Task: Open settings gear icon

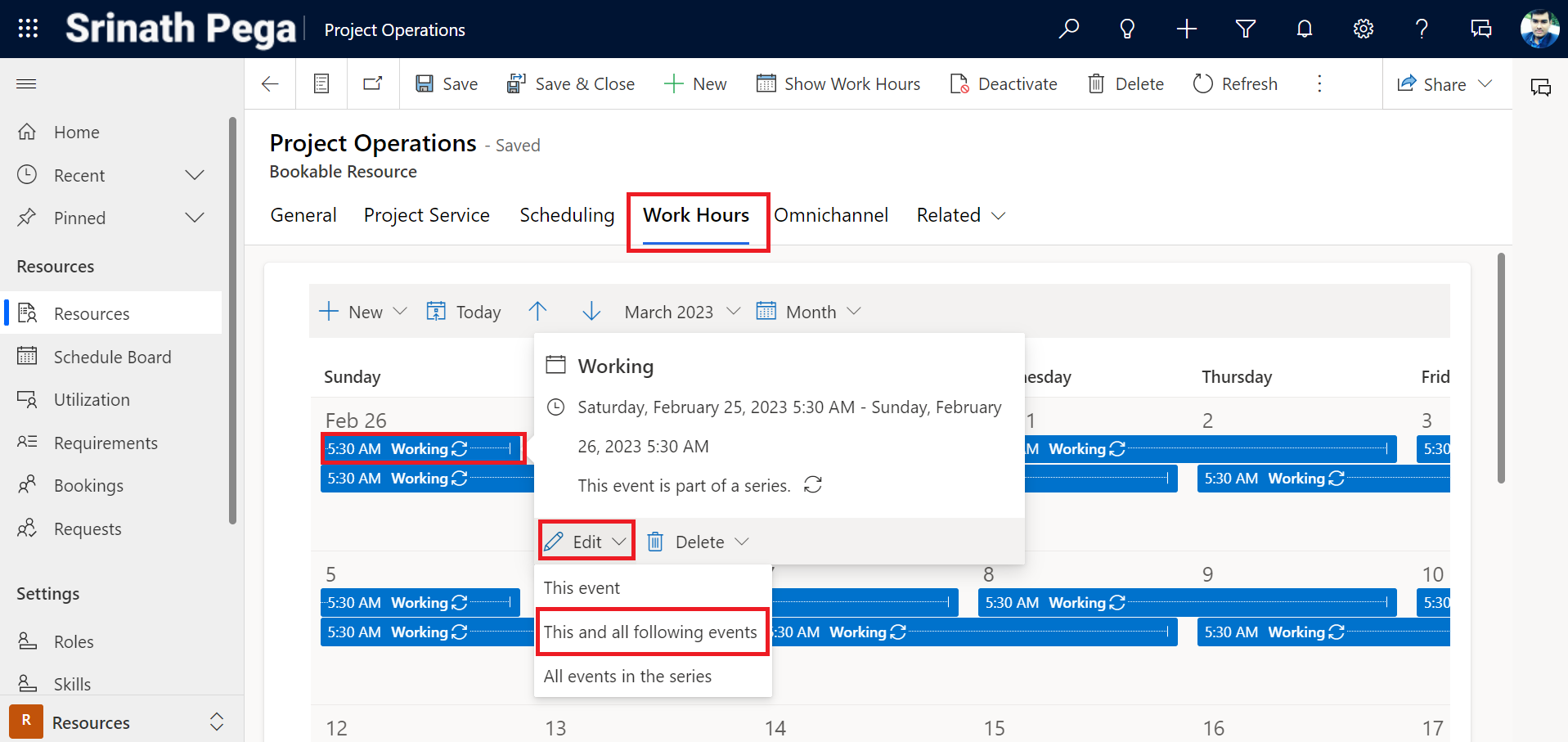Action: [1363, 29]
